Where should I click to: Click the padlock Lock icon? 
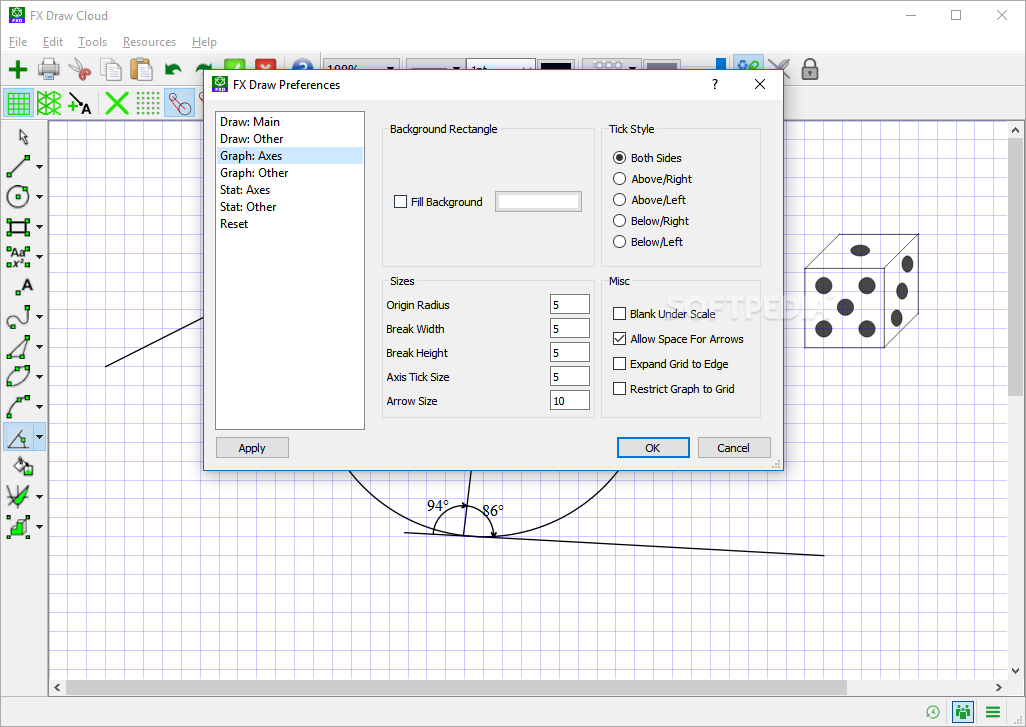[810, 69]
